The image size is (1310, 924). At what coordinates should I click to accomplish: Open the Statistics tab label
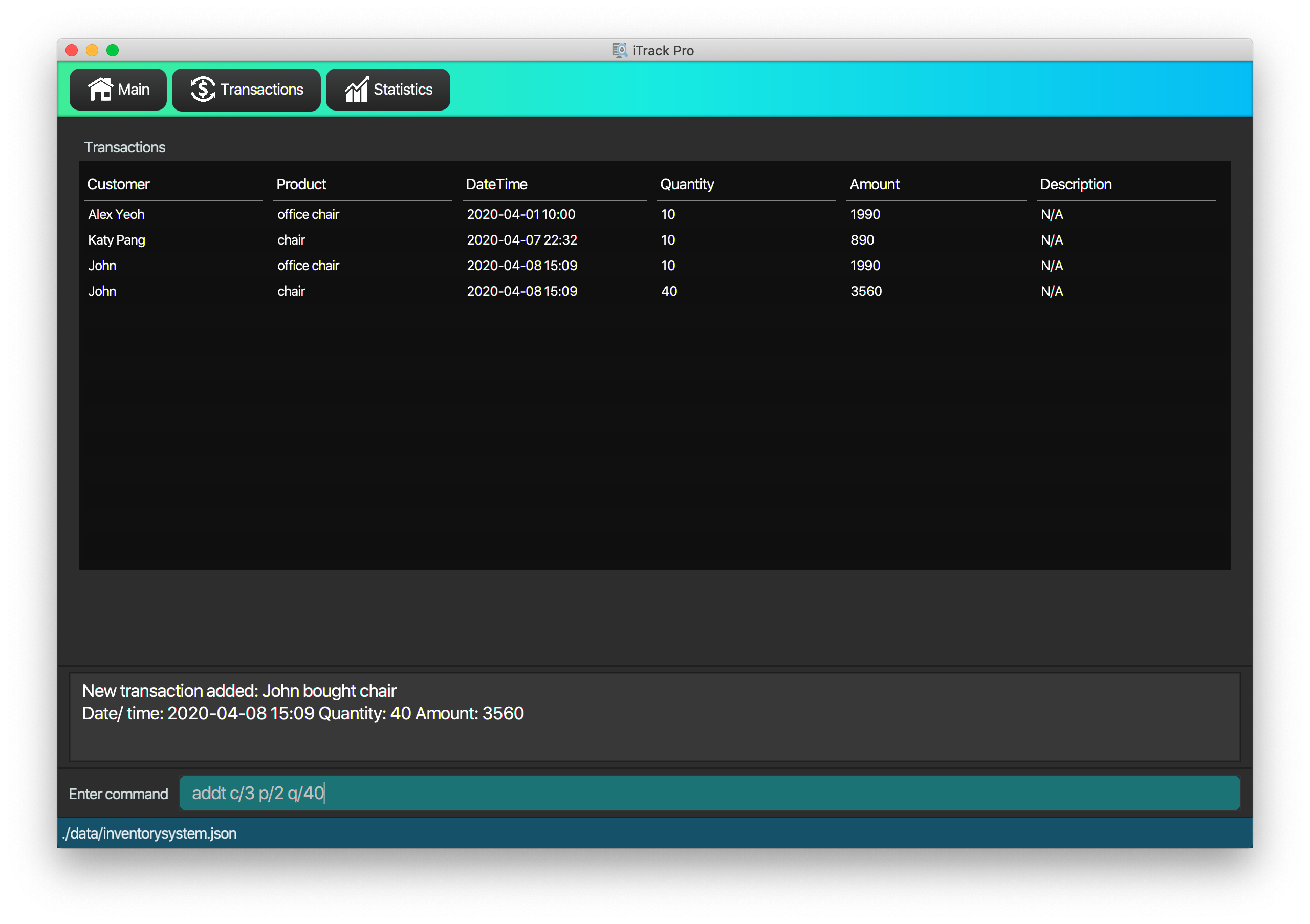click(403, 90)
